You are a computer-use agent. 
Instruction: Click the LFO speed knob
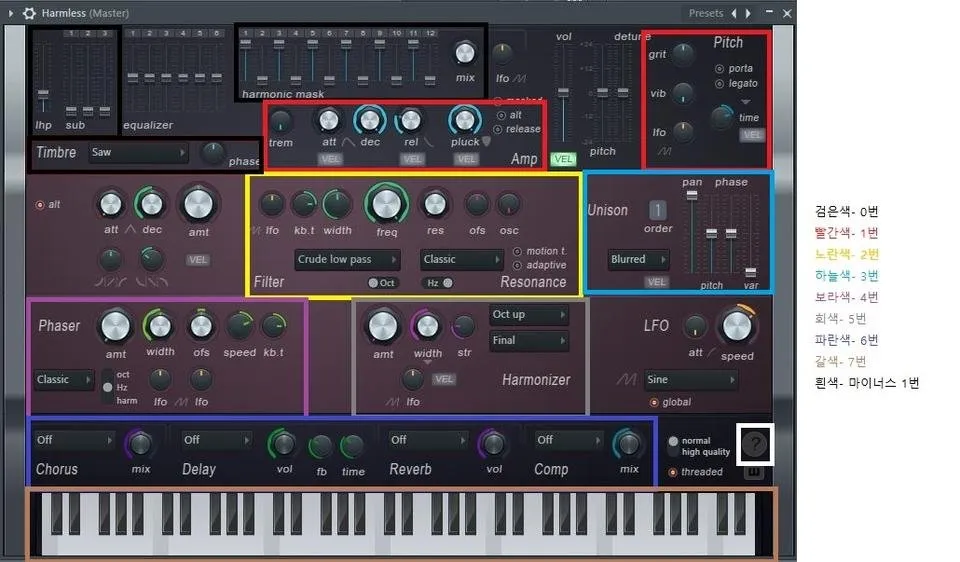tap(737, 326)
